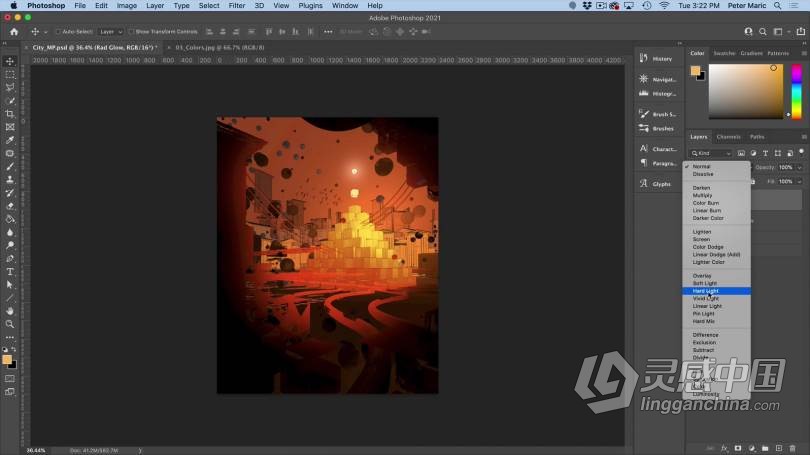Viewport: 810px width, 455px height.
Task: Open the Kind filter dropdown in Layers
Action: tap(711, 153)
